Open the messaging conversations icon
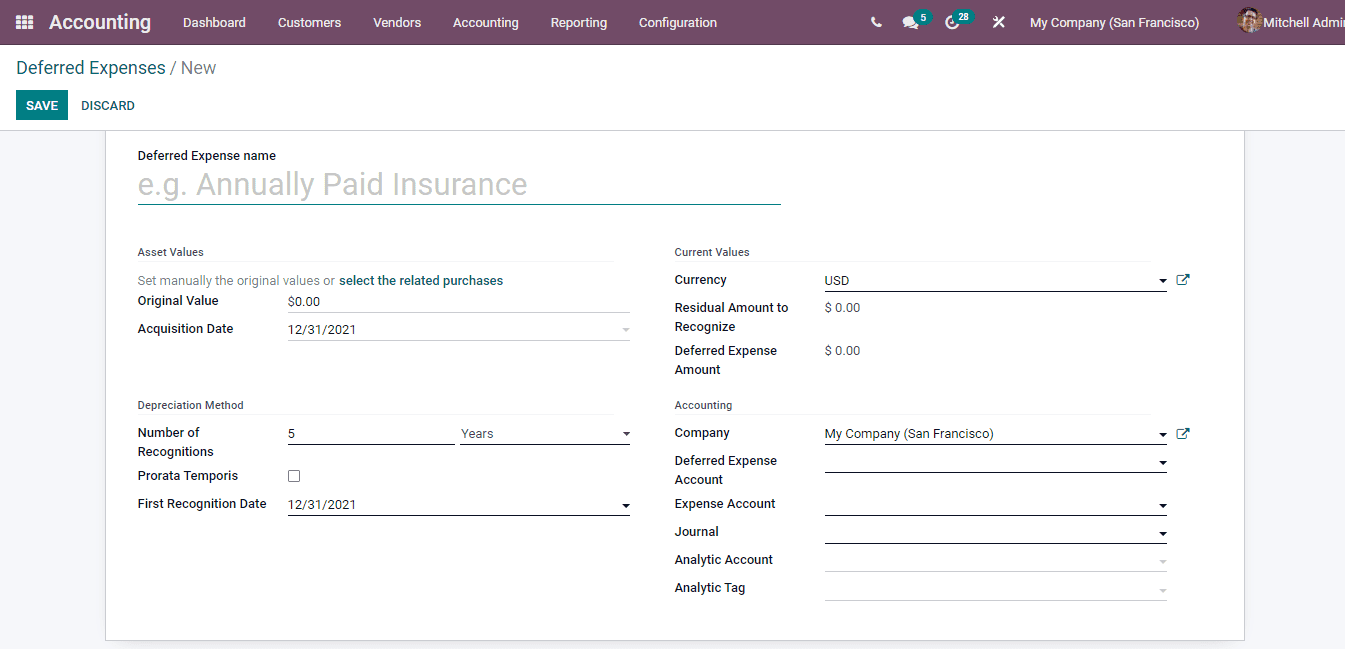1345x649 pixels. point(909,21)
